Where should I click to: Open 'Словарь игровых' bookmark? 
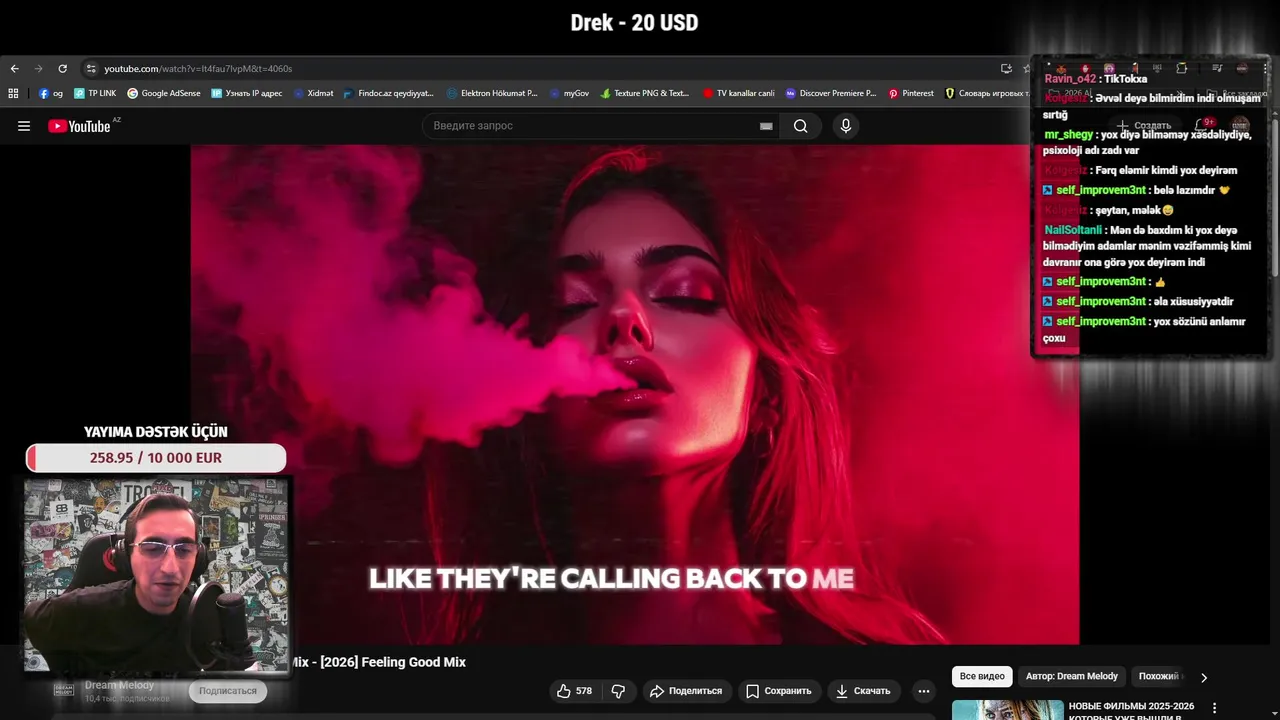tap(987, 93)
